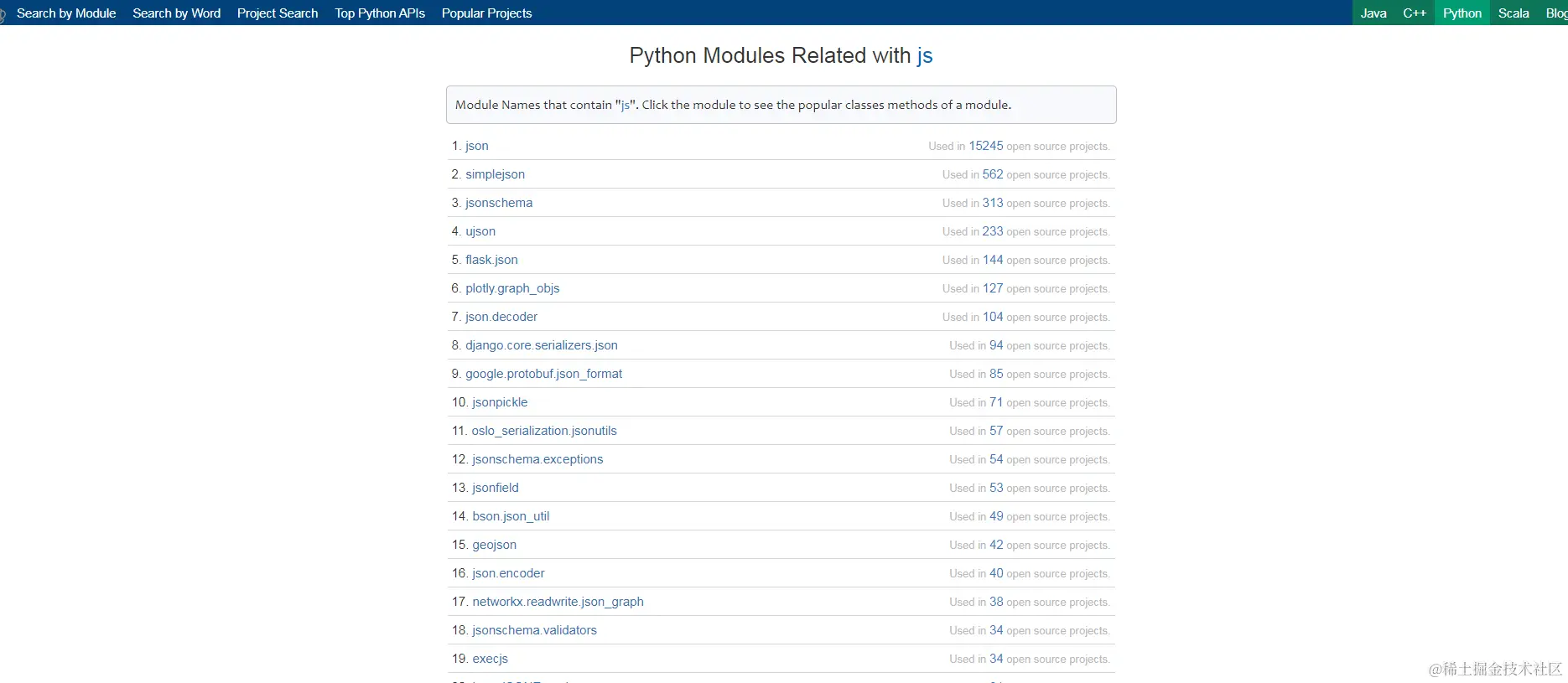Screen dimensions: 1568x683
Task: Click the 34 count for jsonschema.validators
Action: tap(996, 630)
